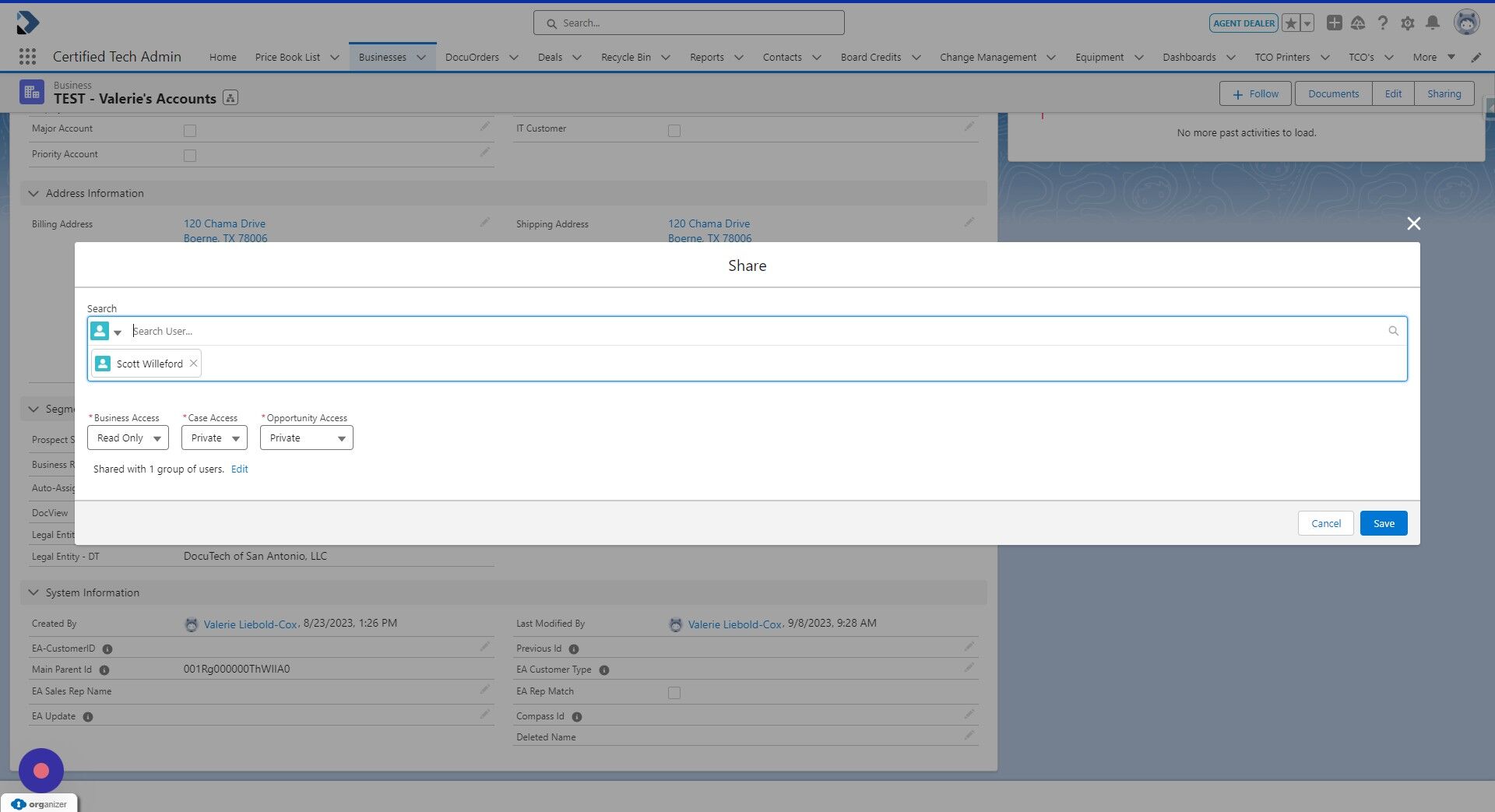The image size is (1495, 812).
Task: Check the EA Rep Match box
Action: coord(674,692)
